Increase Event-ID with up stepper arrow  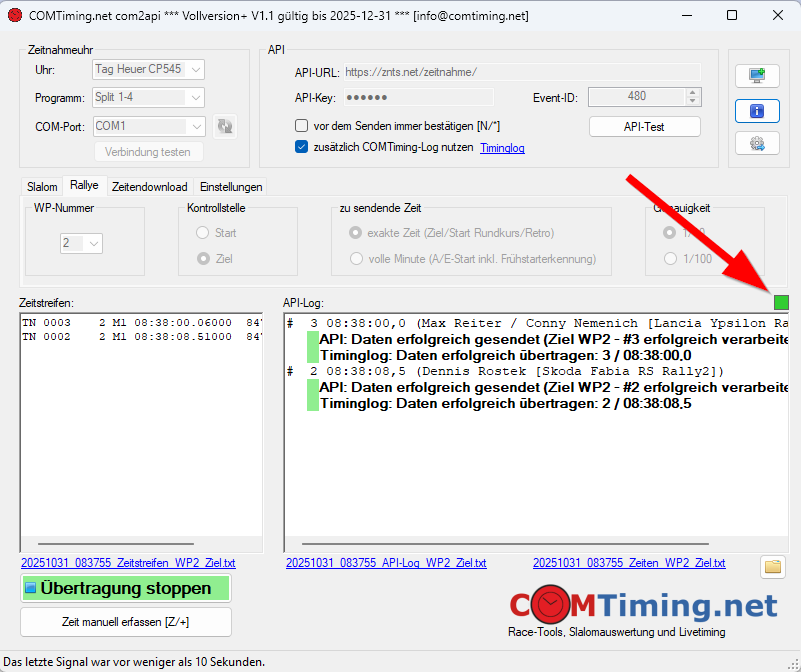[x=693, y=93]
